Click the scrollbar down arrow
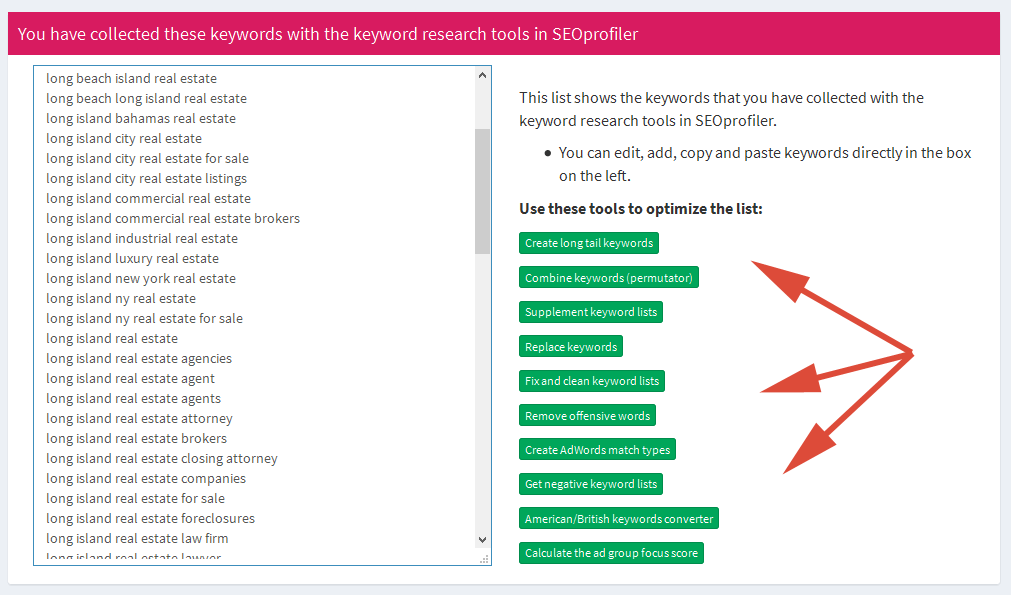The width and height of the screenshot is (1011, 595). click(x=482, y=540)
